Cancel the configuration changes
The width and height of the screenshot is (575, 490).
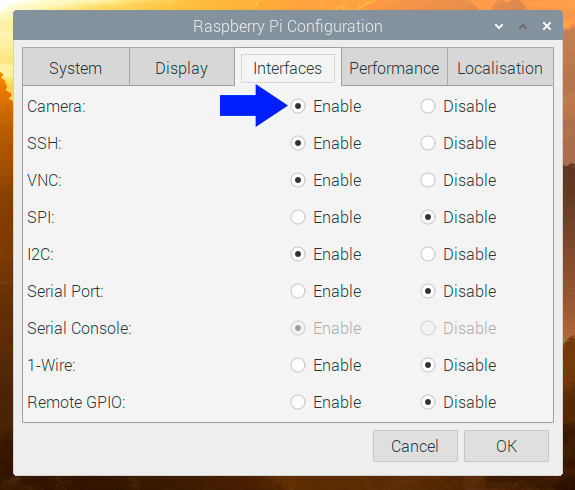415,446
